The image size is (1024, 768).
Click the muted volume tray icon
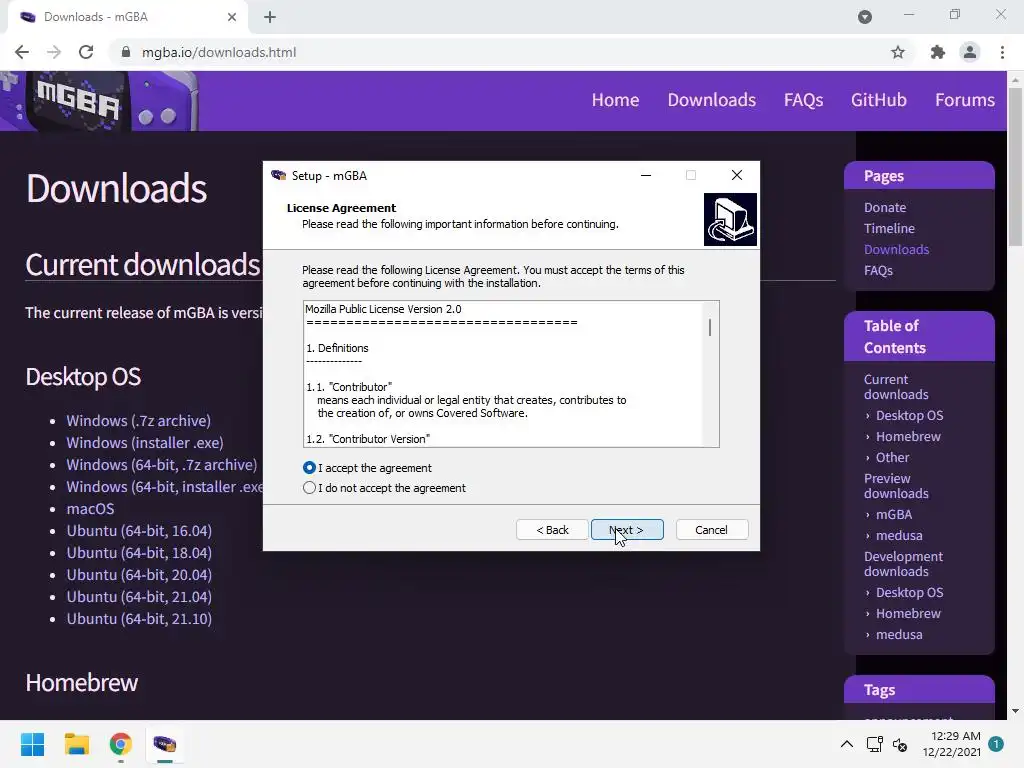click(900, 744)
